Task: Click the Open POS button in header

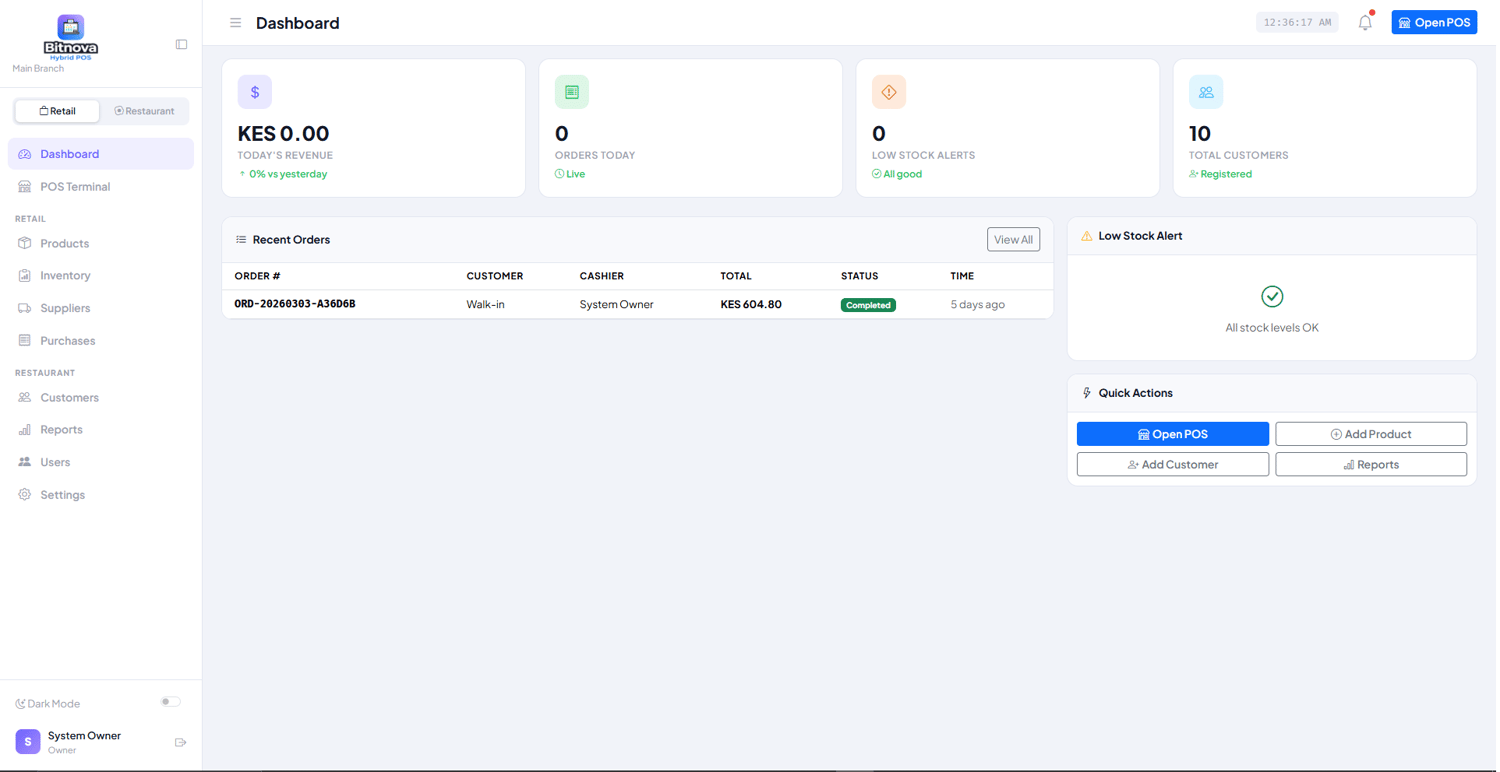Action: [1434, 22]
